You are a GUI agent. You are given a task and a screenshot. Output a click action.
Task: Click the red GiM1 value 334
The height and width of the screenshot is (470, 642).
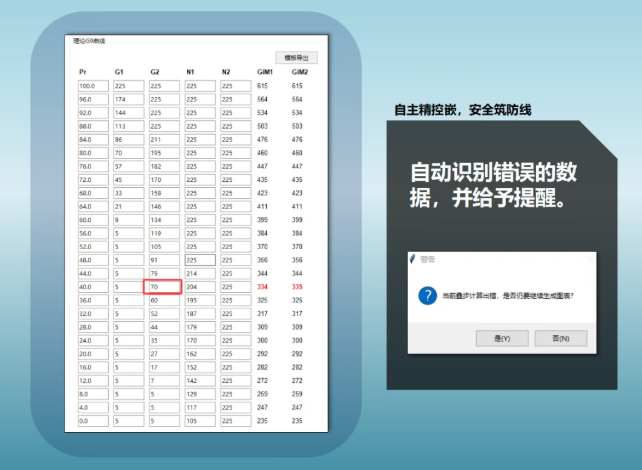tap(264, 287)
